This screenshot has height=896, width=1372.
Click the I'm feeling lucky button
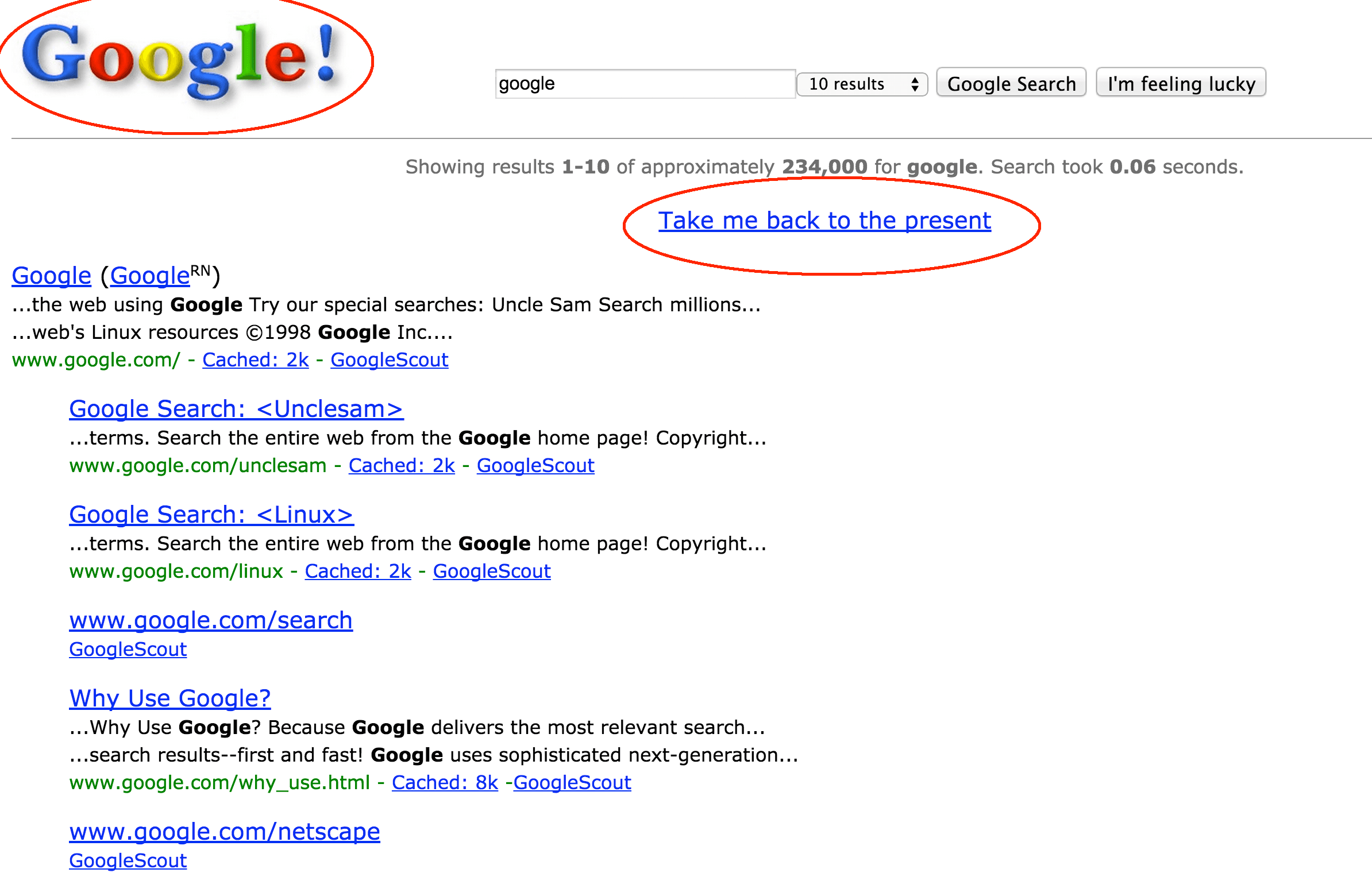(1180, 83)
